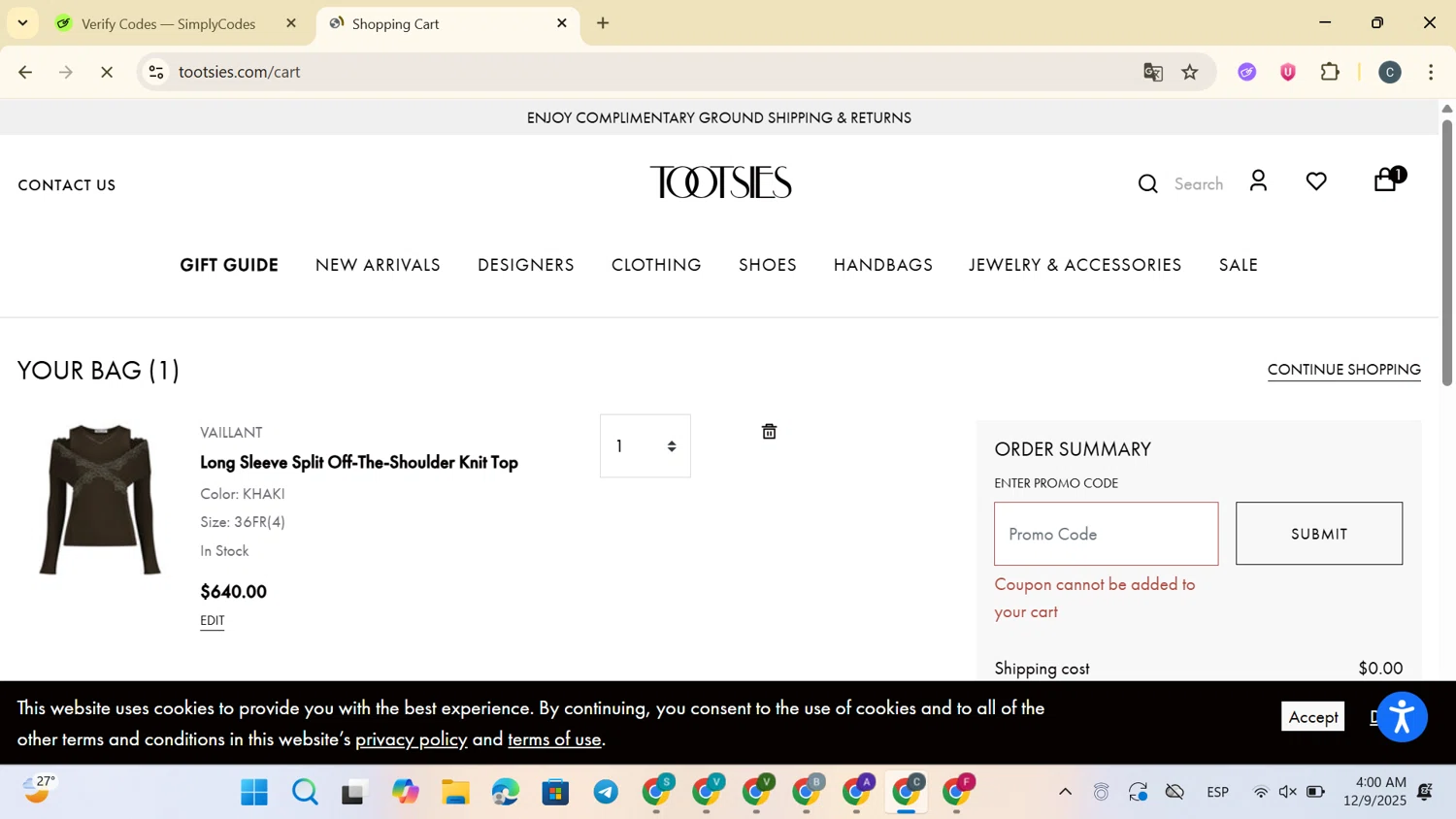Click the SUBMIT promo code button

pyautogui.click(x=1319, y=534)
